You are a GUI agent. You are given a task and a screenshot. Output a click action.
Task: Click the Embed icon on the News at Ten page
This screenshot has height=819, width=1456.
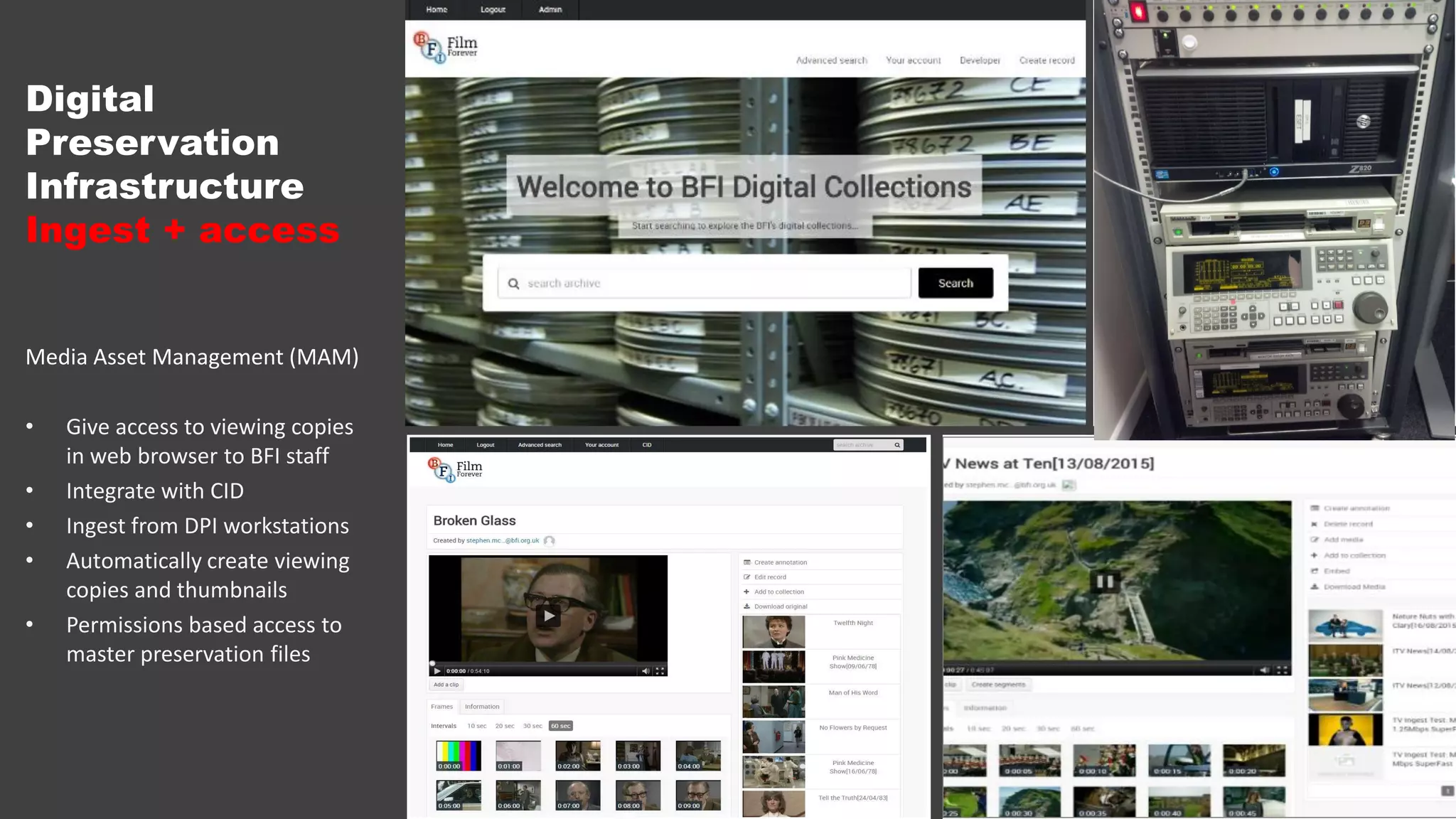click(x=1315, y=571)
